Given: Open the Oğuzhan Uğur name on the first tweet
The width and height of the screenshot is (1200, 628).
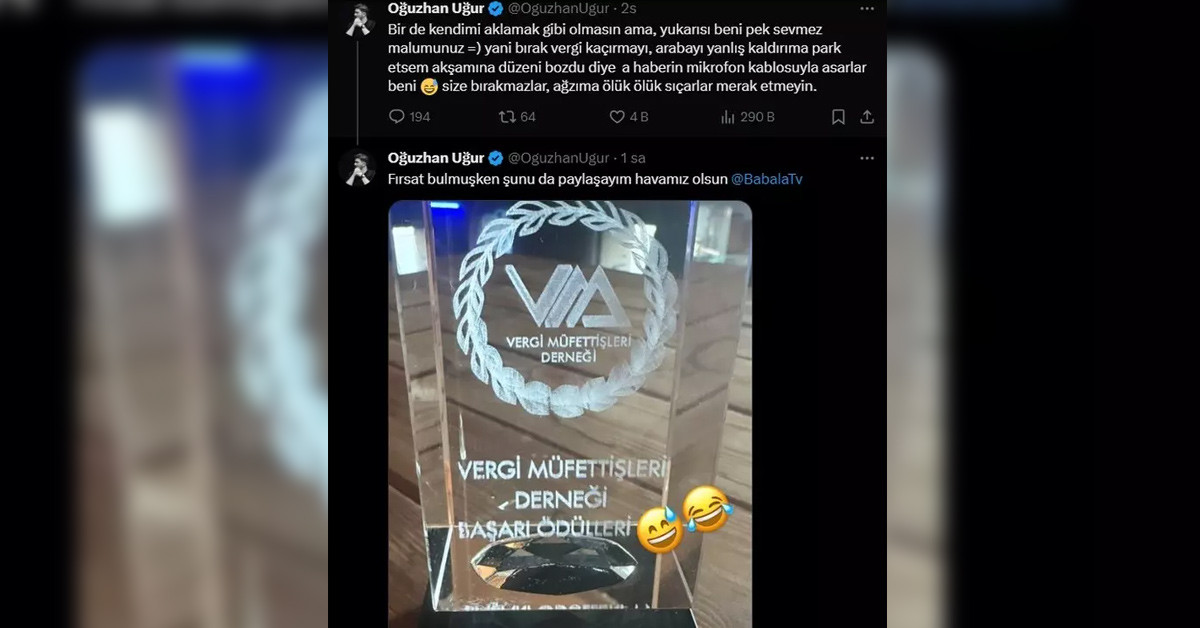Looking at the screenshot, I should click(x=436, y=9).
